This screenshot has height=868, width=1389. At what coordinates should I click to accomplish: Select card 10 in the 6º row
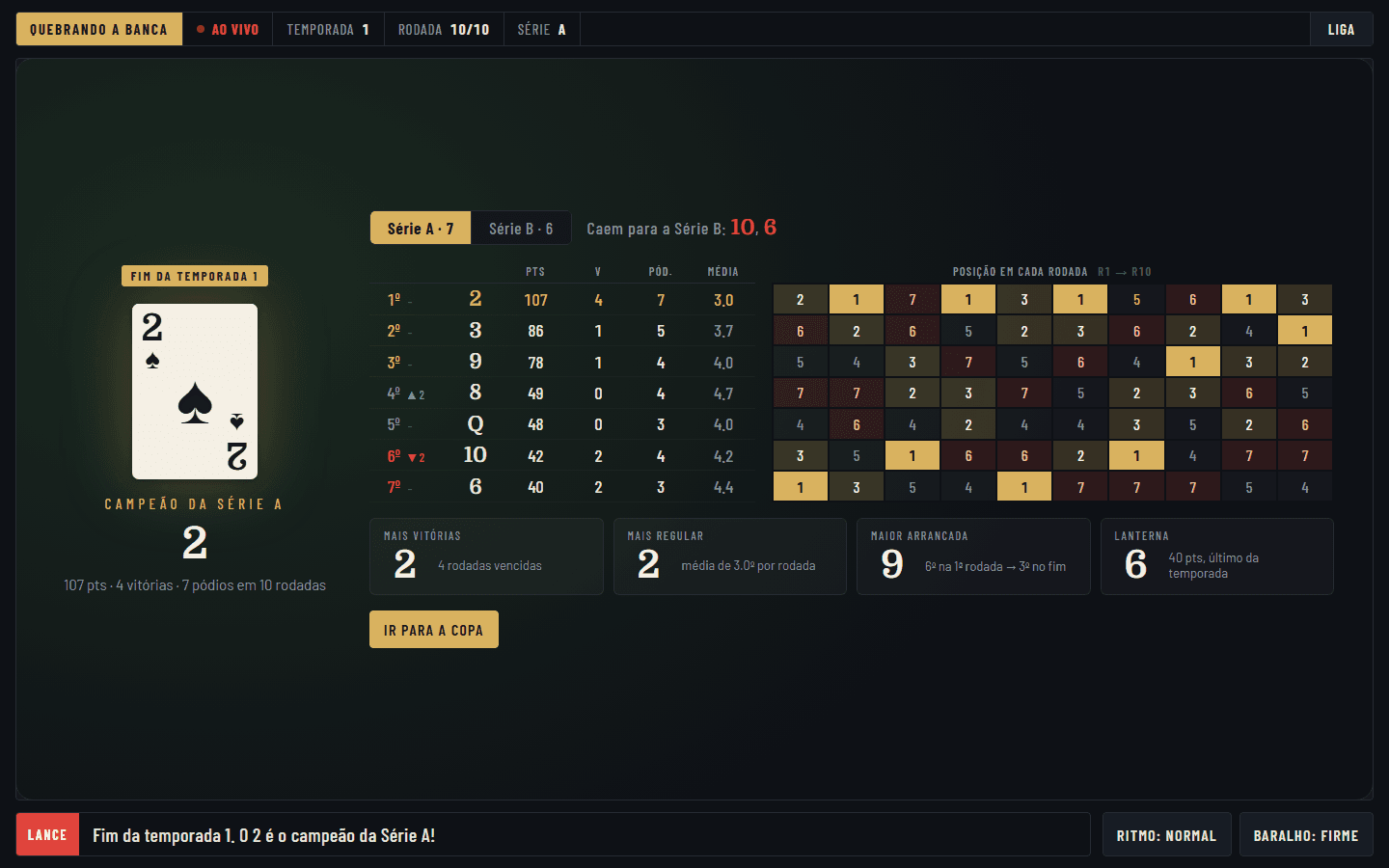[x=476, y=455]
